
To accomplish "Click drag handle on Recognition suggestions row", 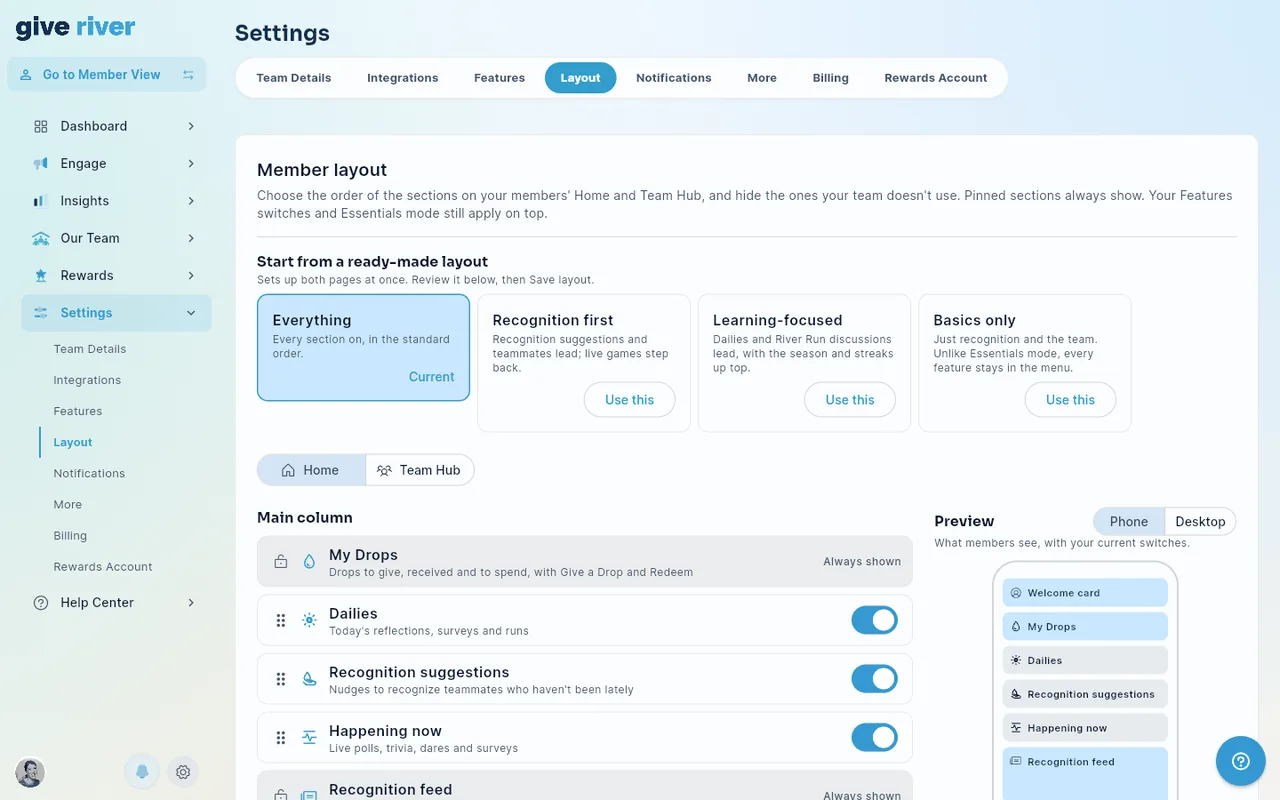I will pos(281,680).
